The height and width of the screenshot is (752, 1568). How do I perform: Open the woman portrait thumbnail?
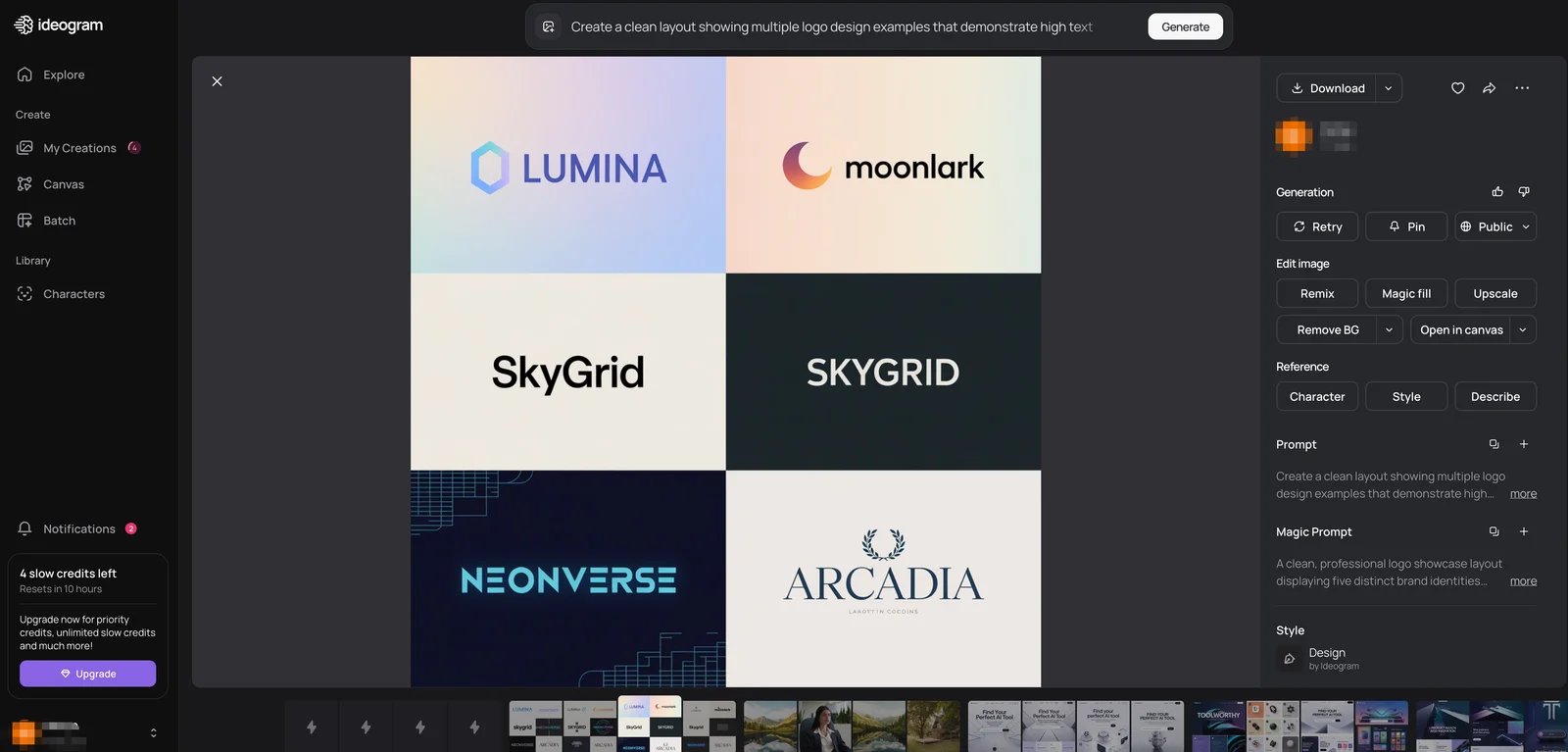click(x=824, y=727)
